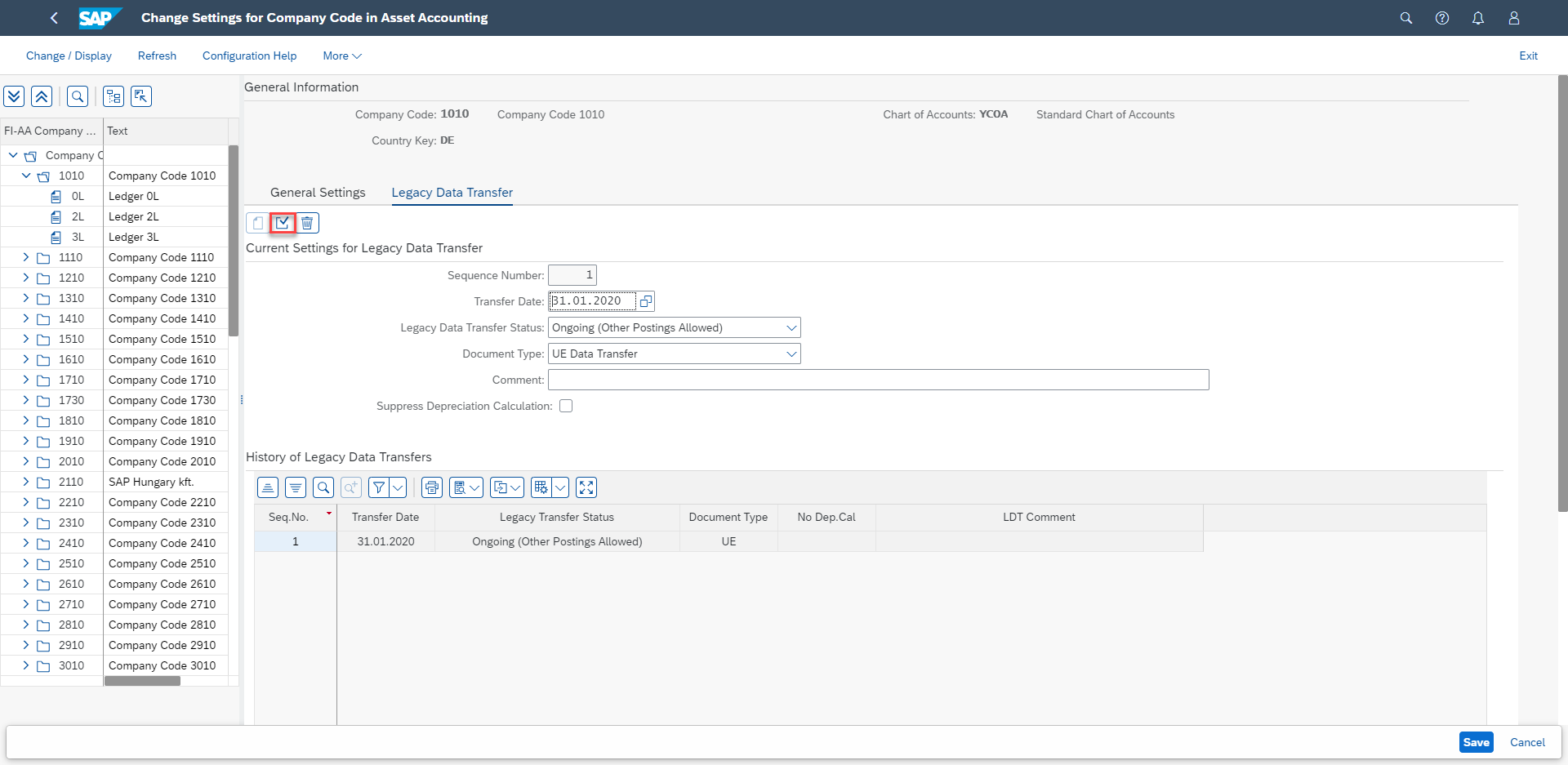Screen dimensions: 1568x765
Task: Click into the Comment input field
Action: 878,380
